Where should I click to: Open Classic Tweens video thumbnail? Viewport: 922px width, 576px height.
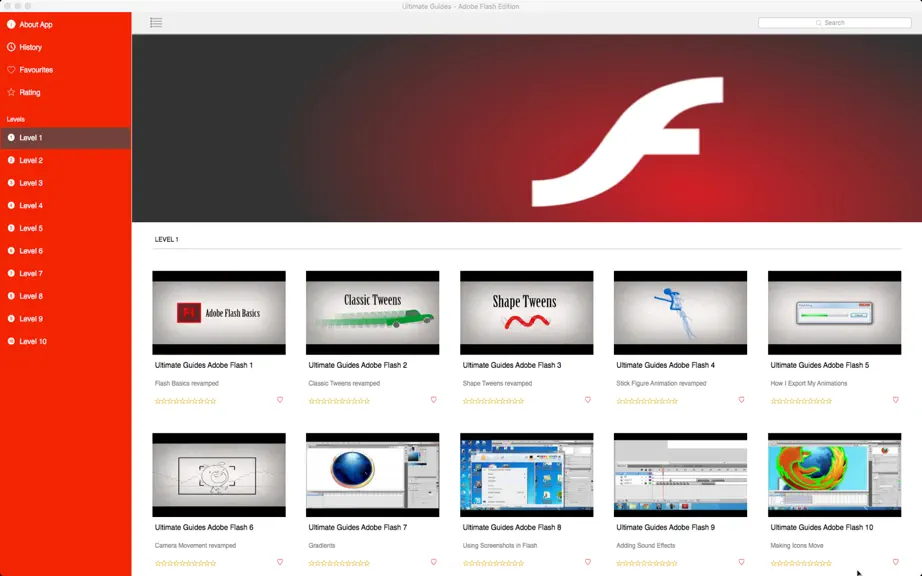pos(372,313)
